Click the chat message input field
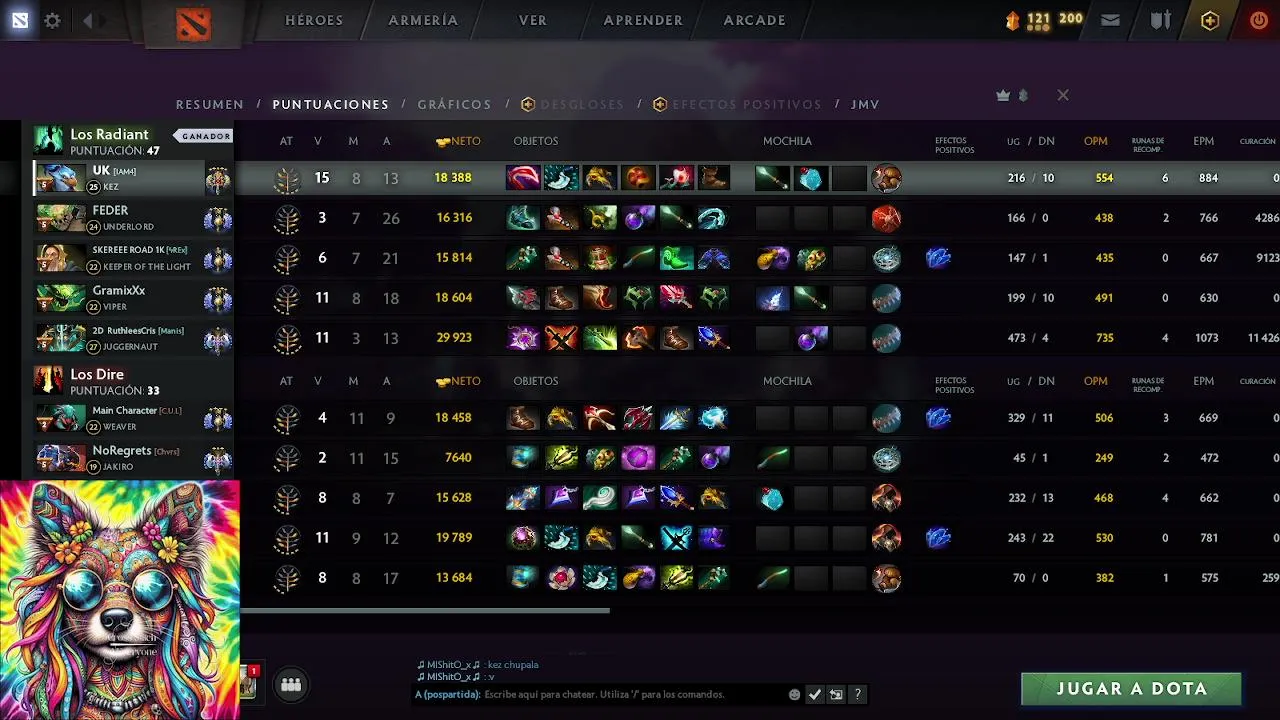This screenshot has width=1280, height=720. pos(634,694)
